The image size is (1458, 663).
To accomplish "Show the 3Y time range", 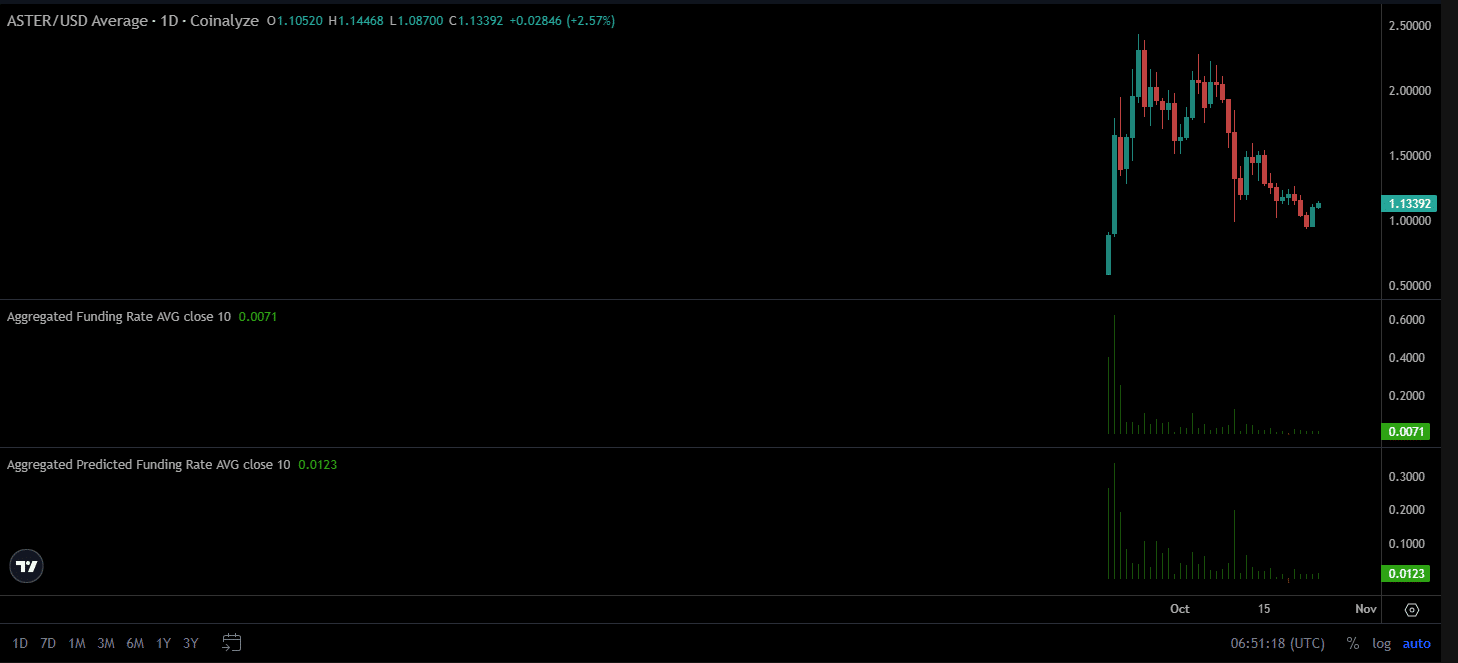I will pyautogui.click(x=191, y=643).
